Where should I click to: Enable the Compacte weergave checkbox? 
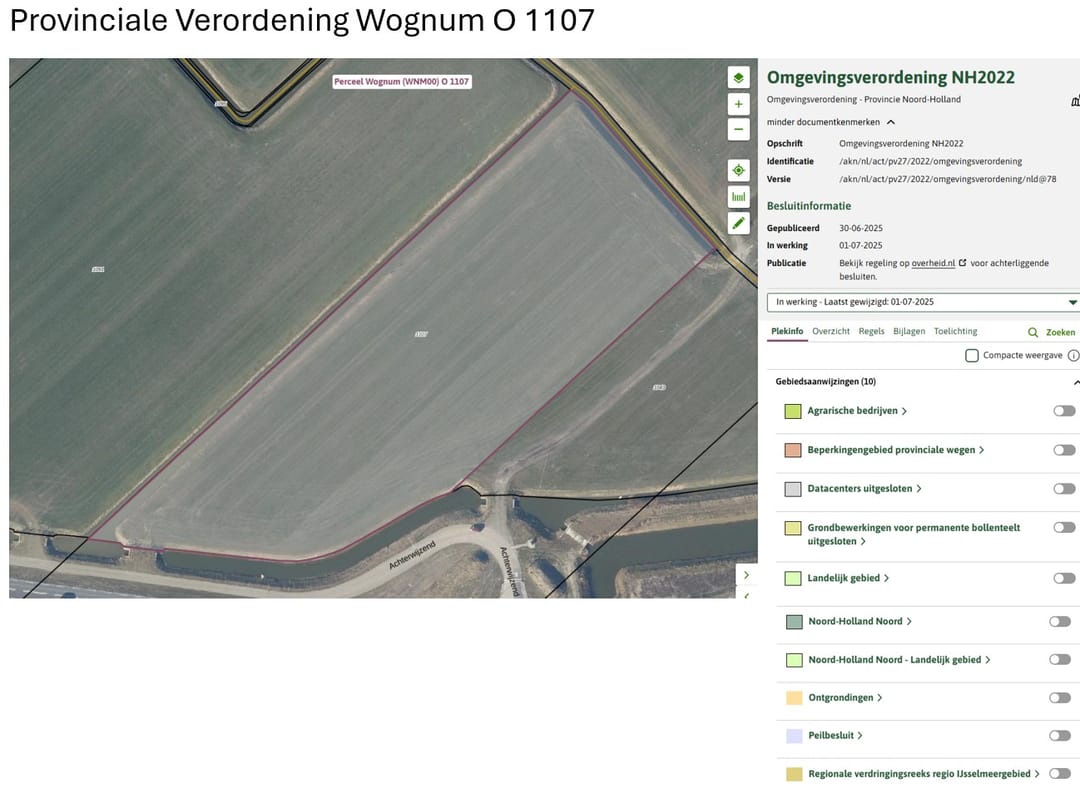click(x=971, y=355)
